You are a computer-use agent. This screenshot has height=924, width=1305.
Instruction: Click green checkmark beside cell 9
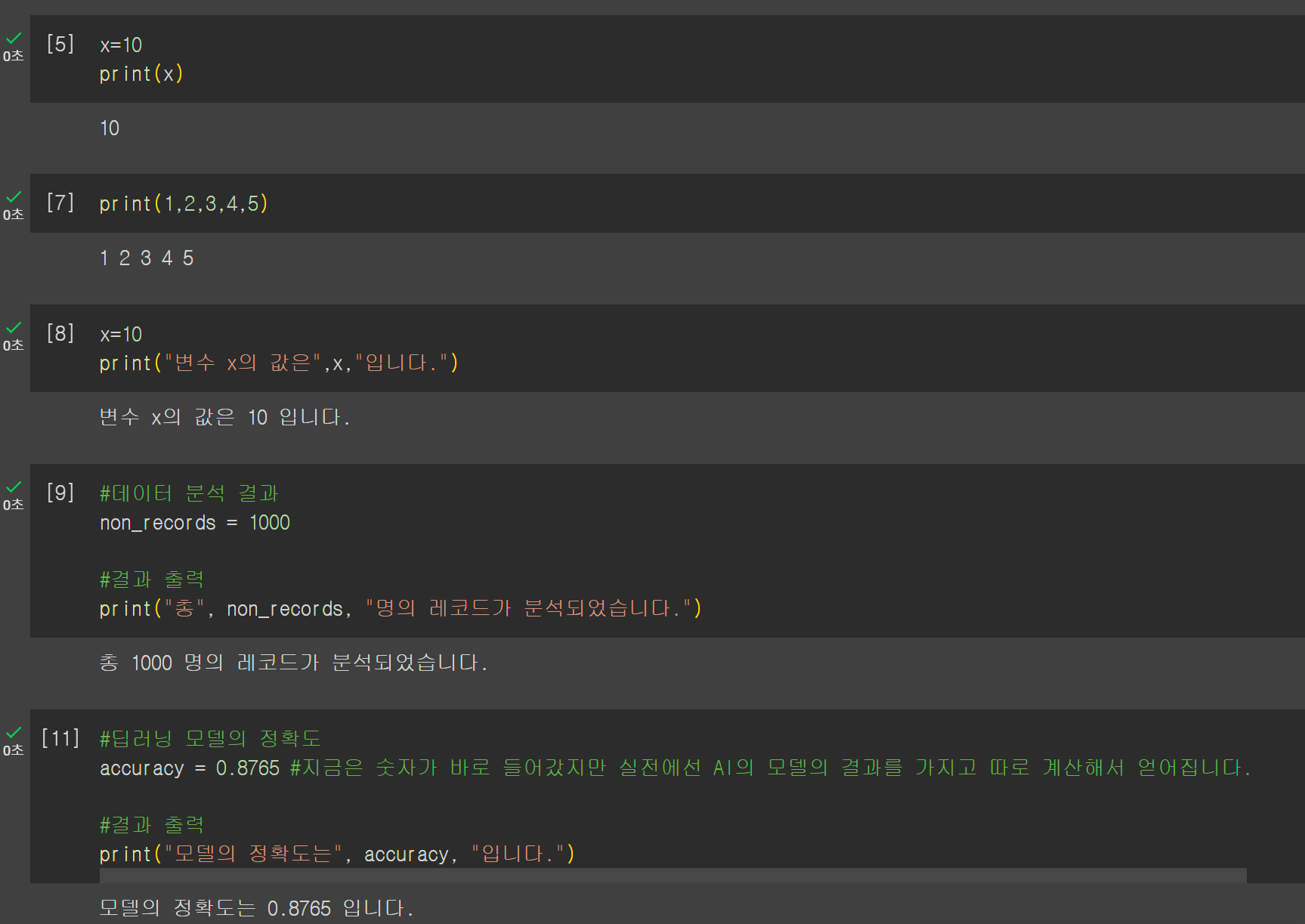[14, 487]
